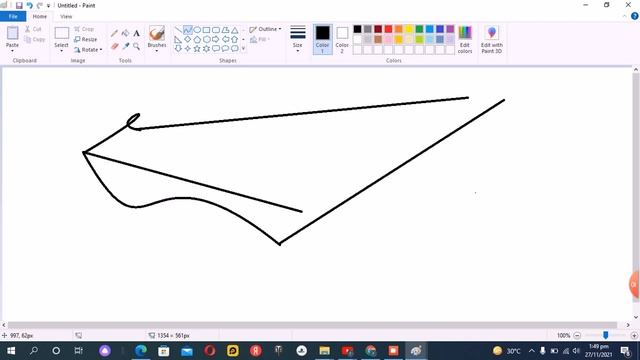Expand the Paste dropdown arrow
This screenshot has width=640, height=360.
(12, 51)
